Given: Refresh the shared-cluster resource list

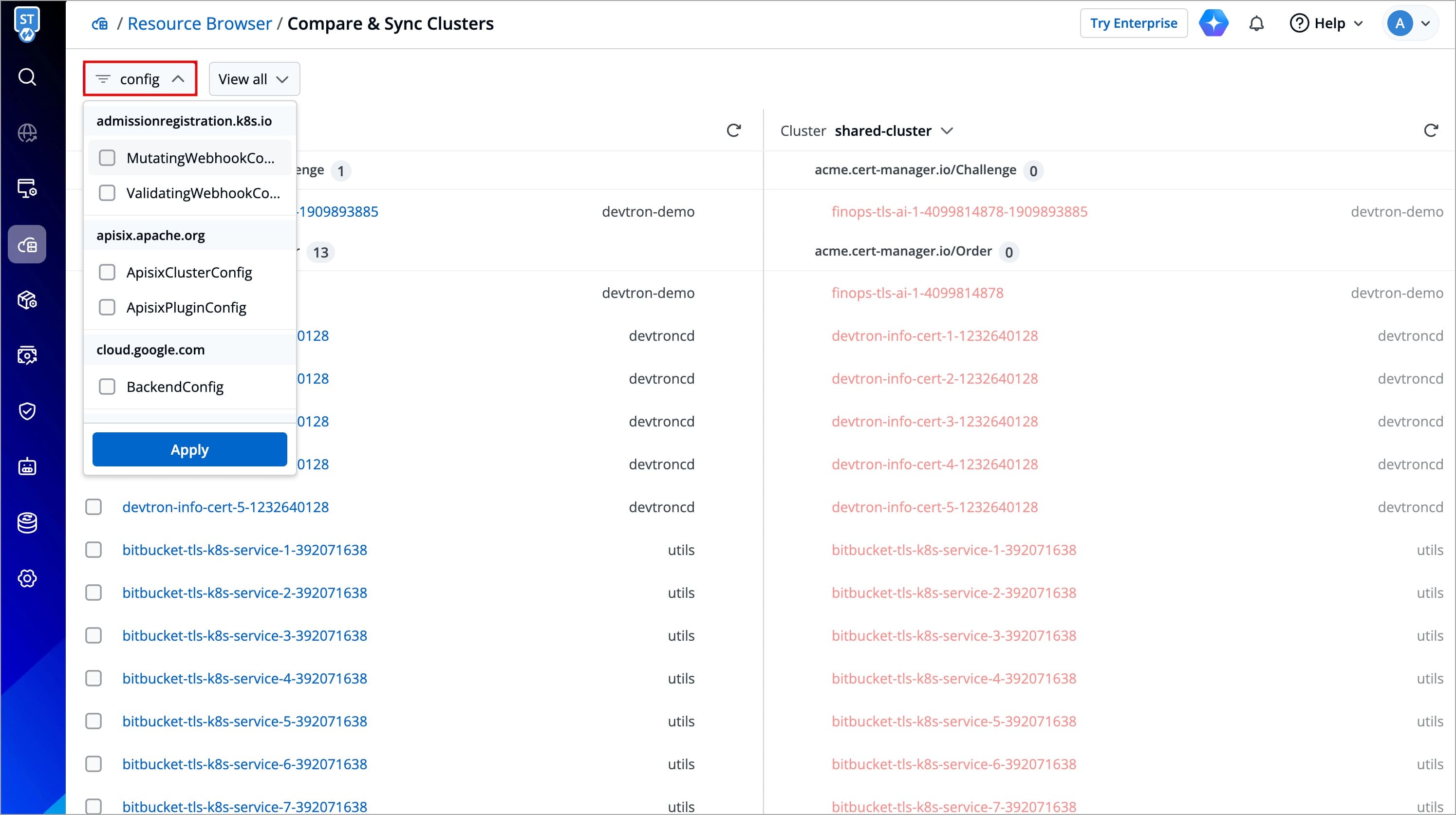Looking at the screenshot, I should pyautogui.click(x=1431, y=130).
